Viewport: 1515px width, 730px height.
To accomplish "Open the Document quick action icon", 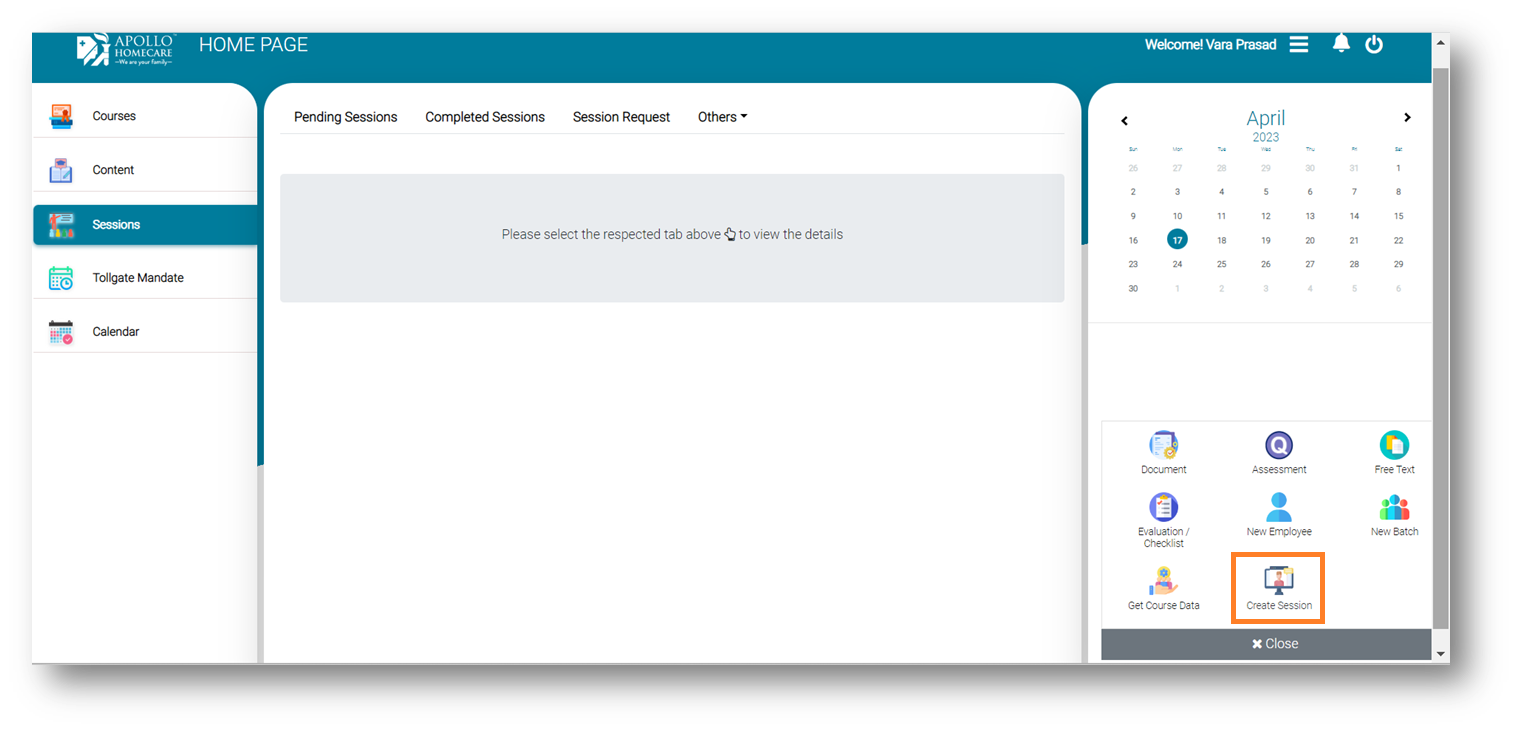I will (x=1163, y=446).
